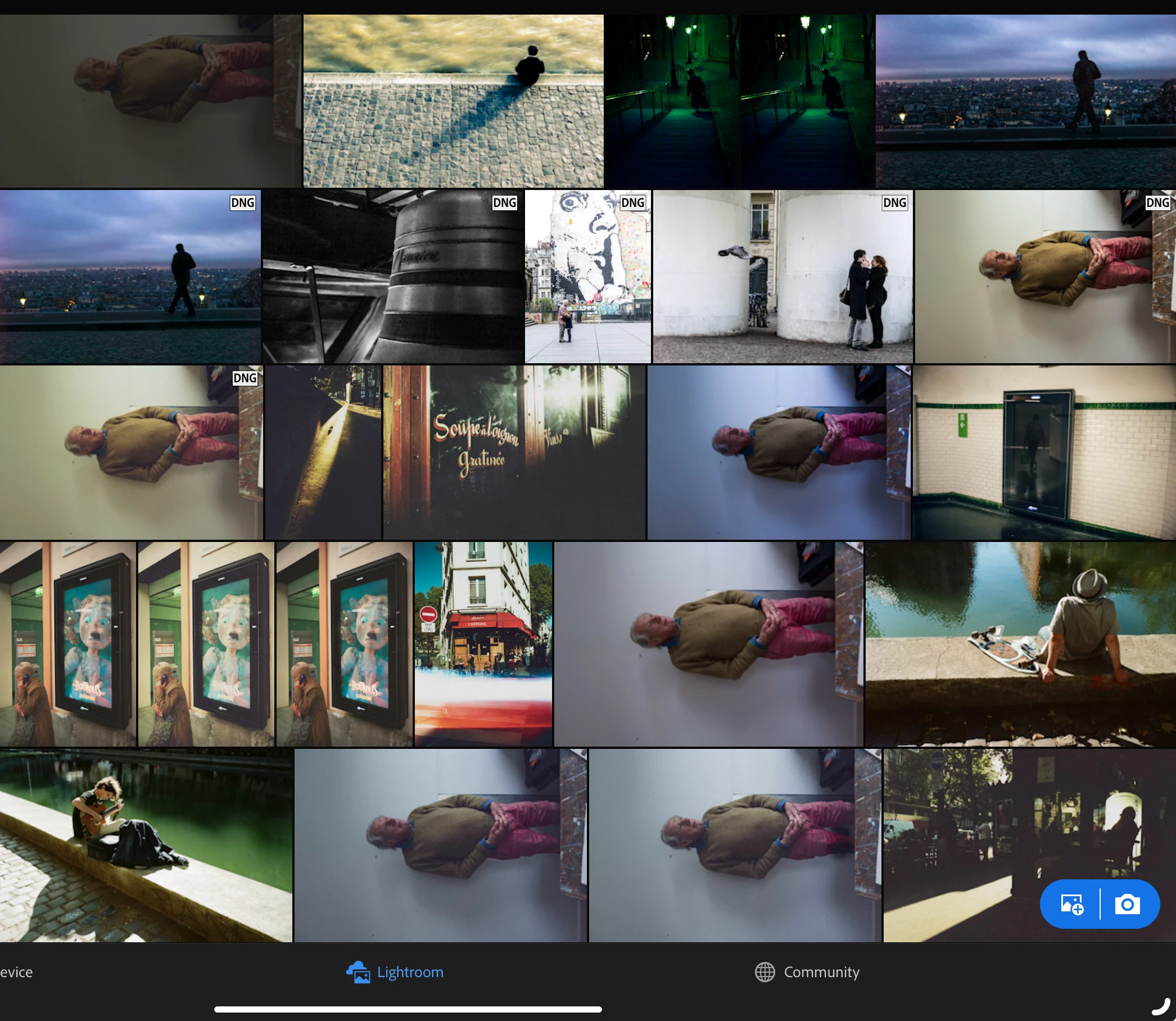Open photo of guitarist by green canal
This screenshot has width=1176, height=1021.
coord(146,846)
